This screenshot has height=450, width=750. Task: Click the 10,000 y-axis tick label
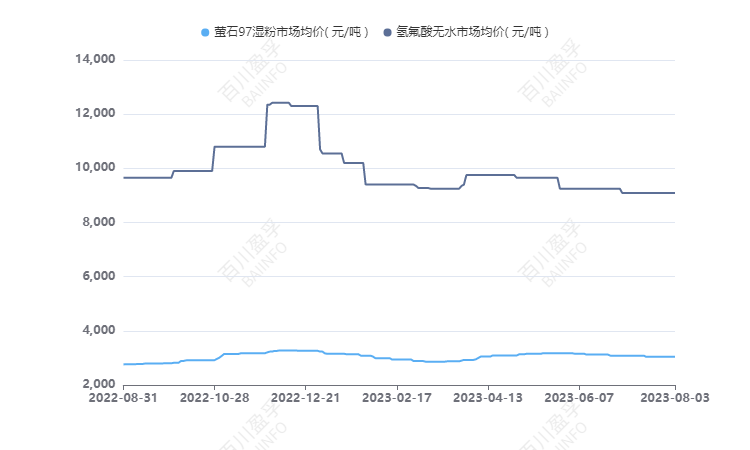(x=96, y=168)
